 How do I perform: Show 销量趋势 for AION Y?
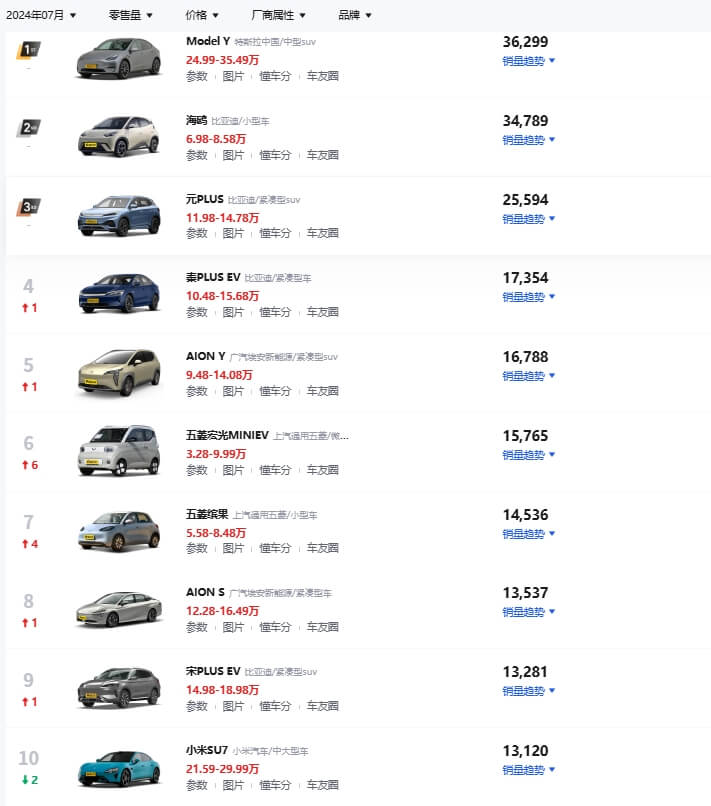528,376
